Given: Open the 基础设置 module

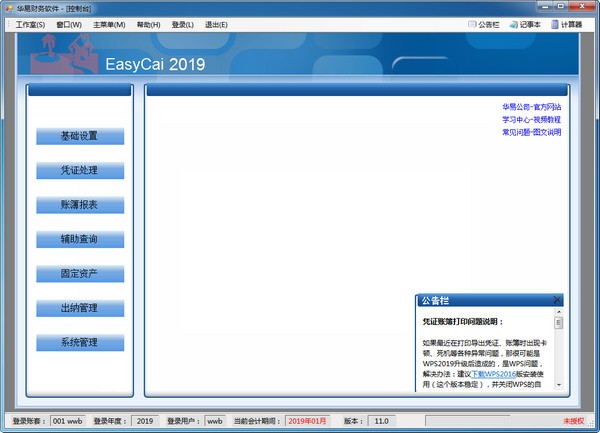Looking at the screenshot, I should (80, 136).
